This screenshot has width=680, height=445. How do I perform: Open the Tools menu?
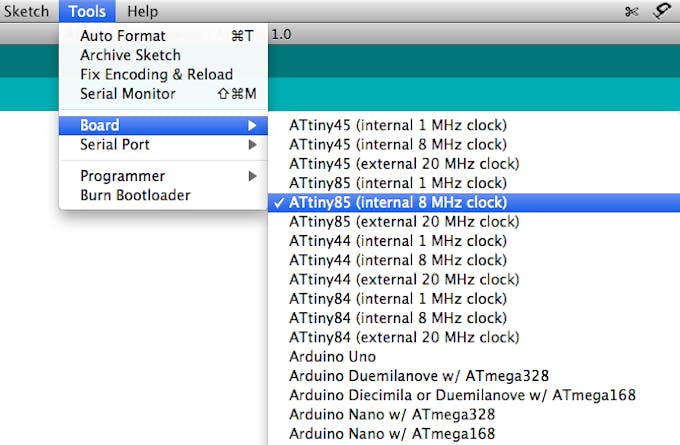pos(87,11)
